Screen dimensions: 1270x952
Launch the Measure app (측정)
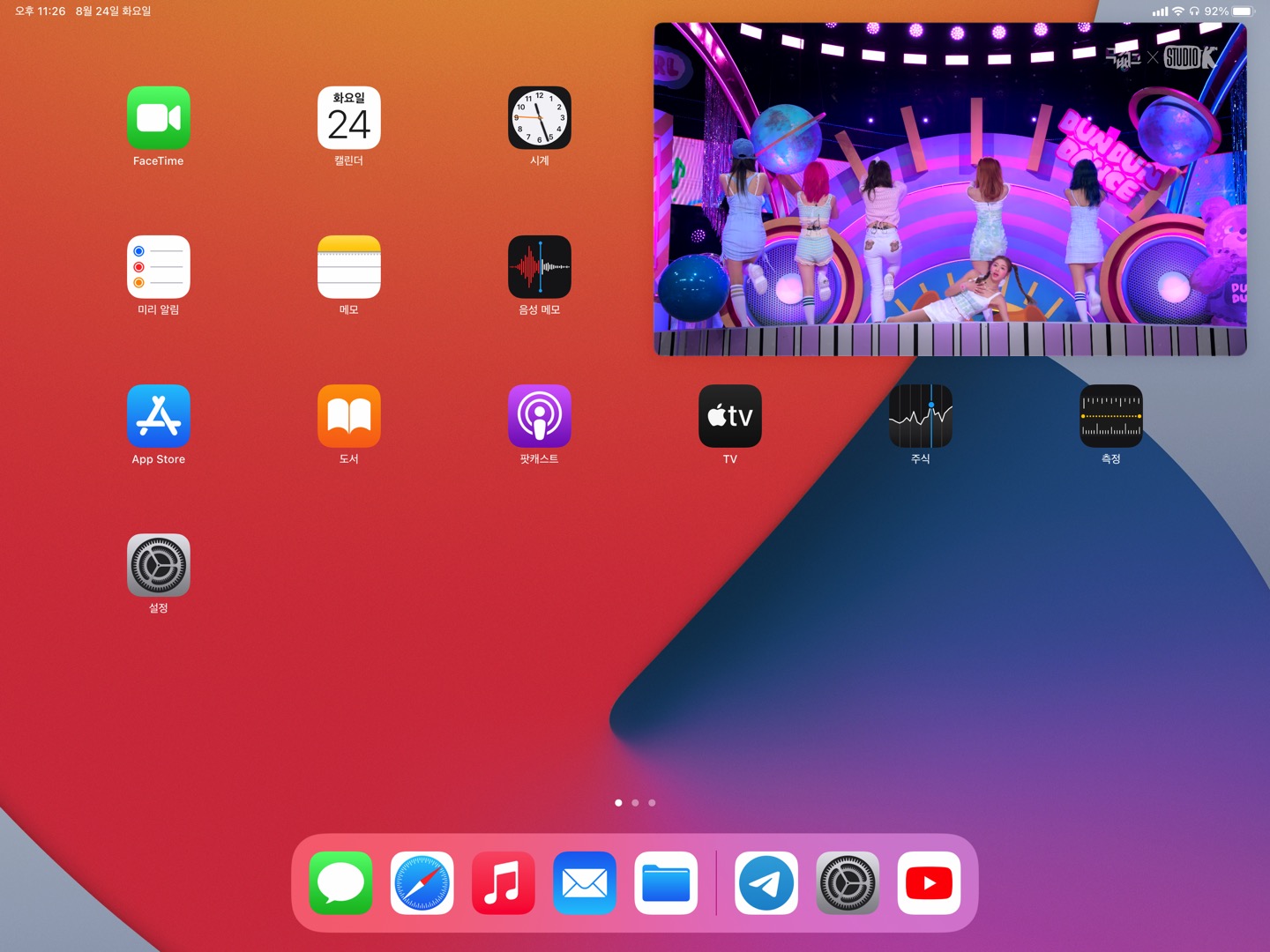tap(1111, 416)
